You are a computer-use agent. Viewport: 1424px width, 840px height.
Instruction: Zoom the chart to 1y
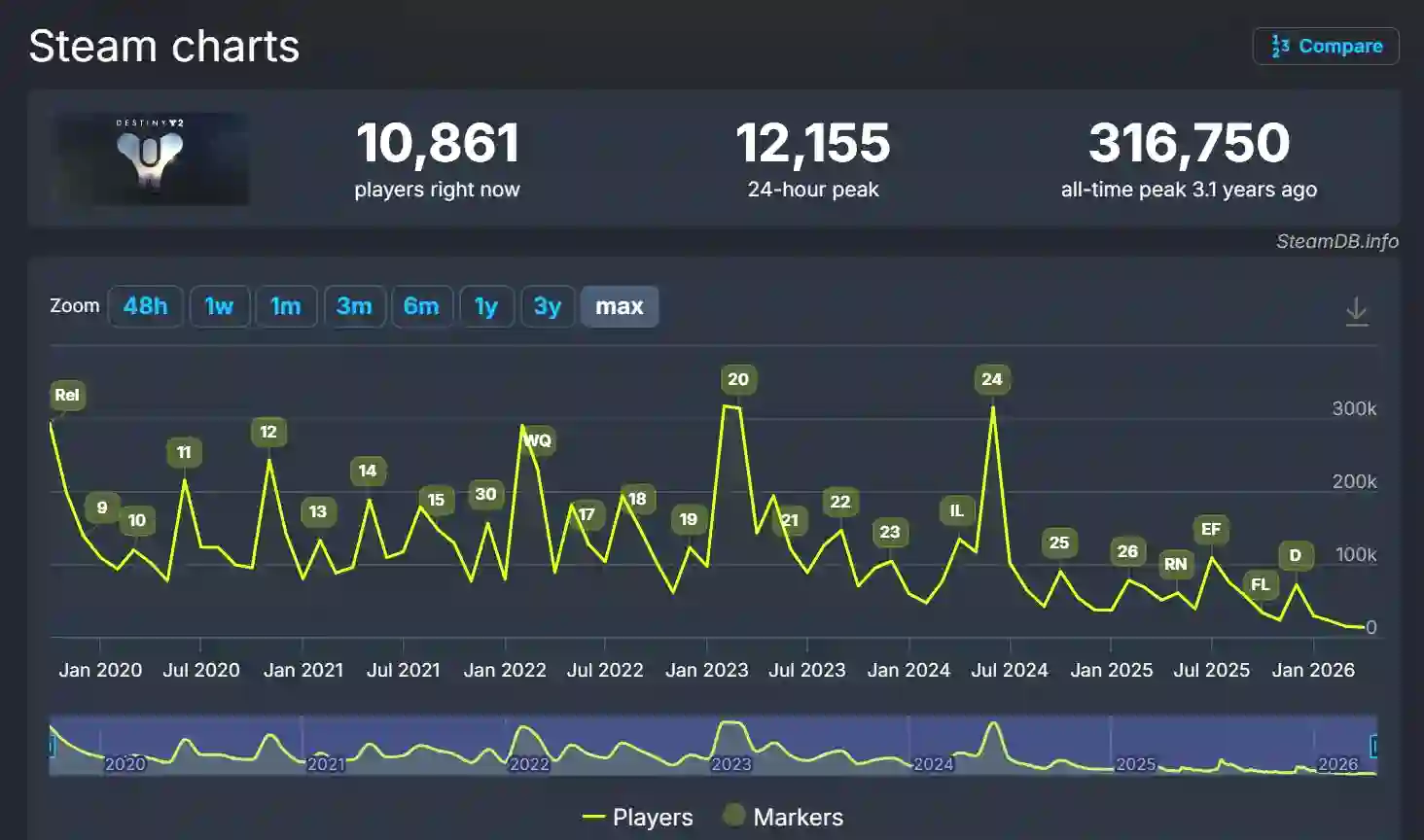(x=486, y=306)
